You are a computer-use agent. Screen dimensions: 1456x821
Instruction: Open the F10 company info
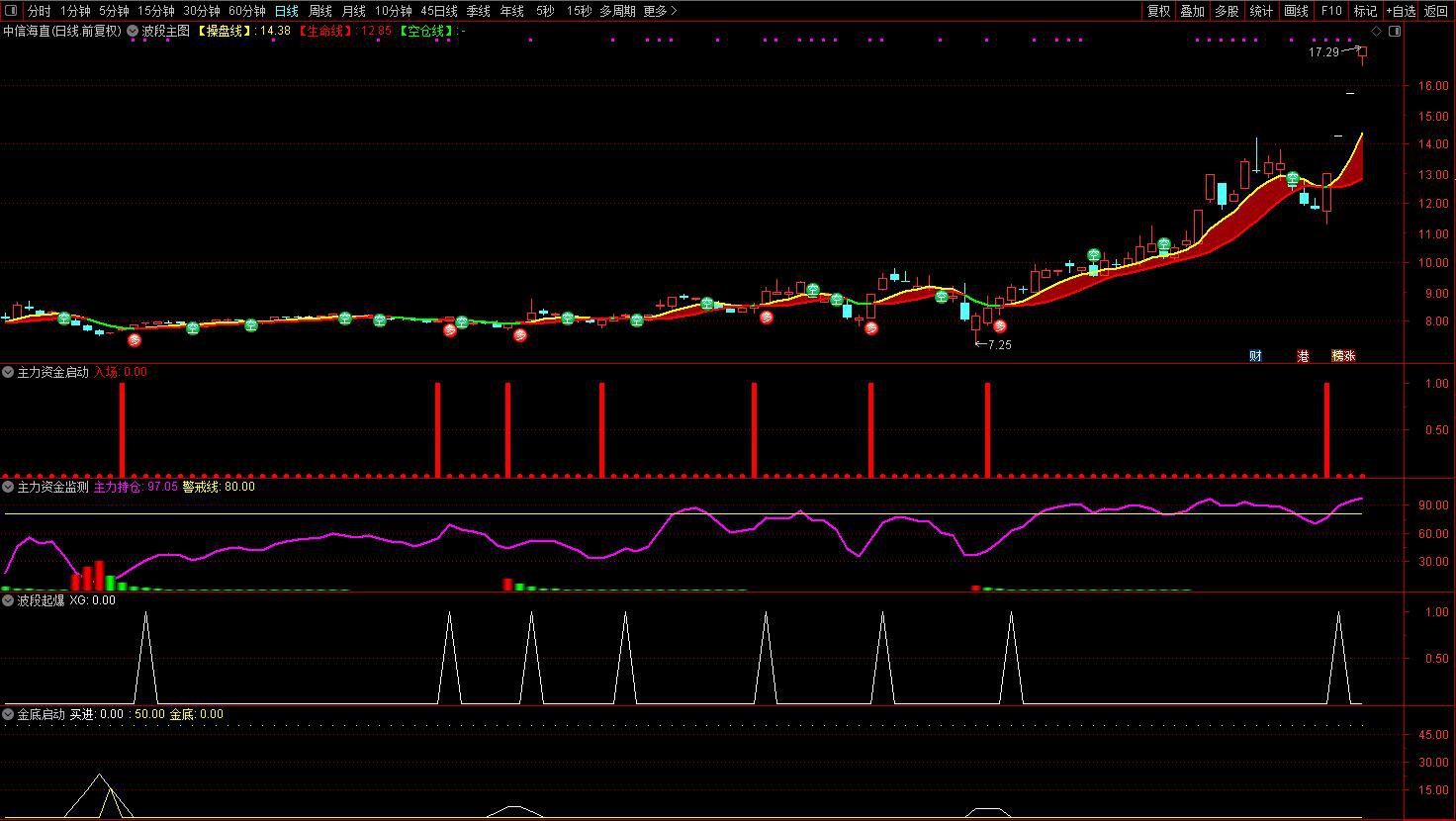[1331, 11]
